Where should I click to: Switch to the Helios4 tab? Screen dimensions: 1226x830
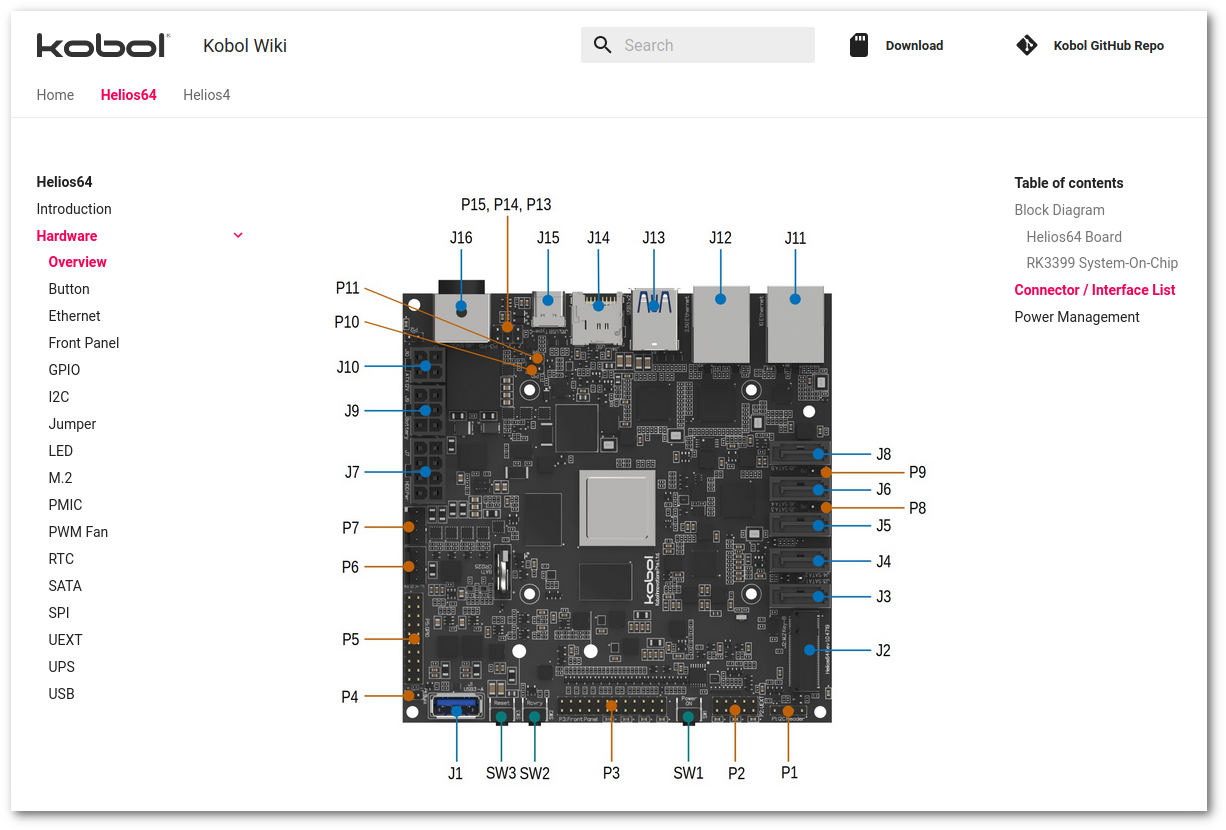207,95
